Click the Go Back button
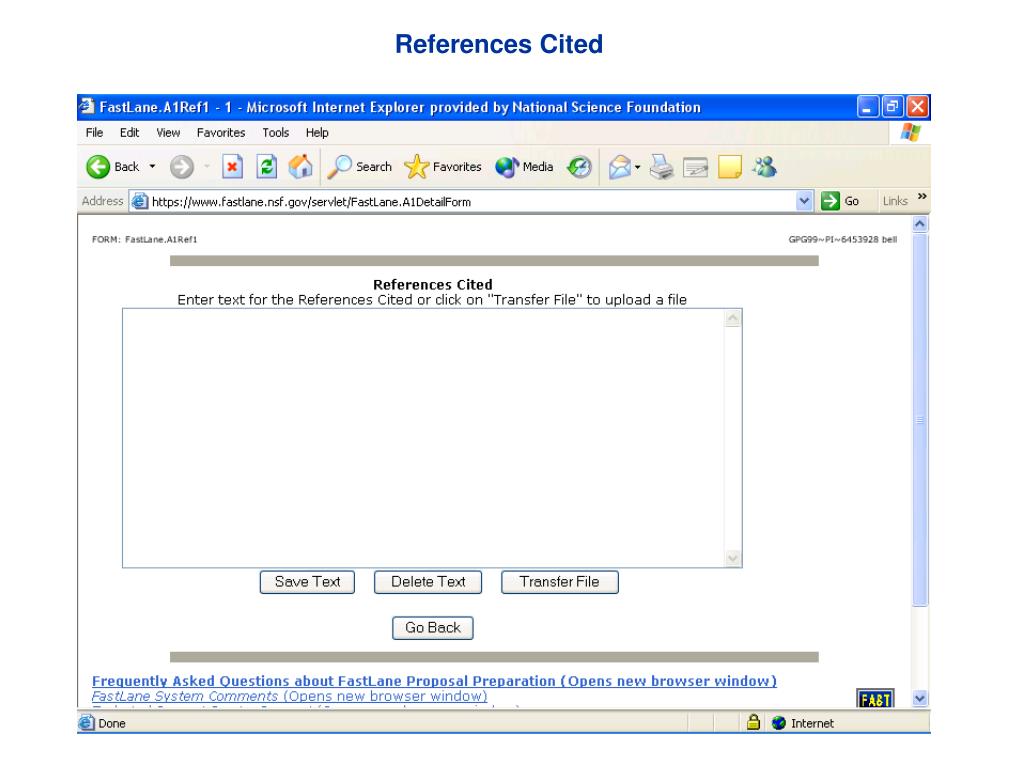Image resolution: width=1024 pixels, height=768 pixels. click(432, 628)
